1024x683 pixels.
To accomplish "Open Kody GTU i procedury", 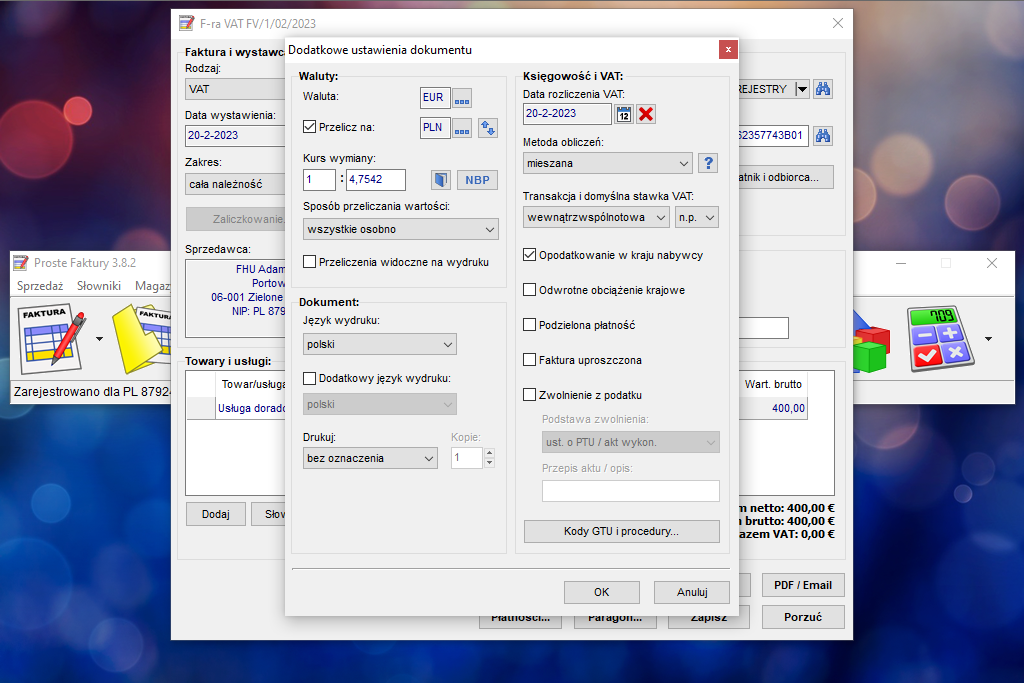I will click(622, 532).
